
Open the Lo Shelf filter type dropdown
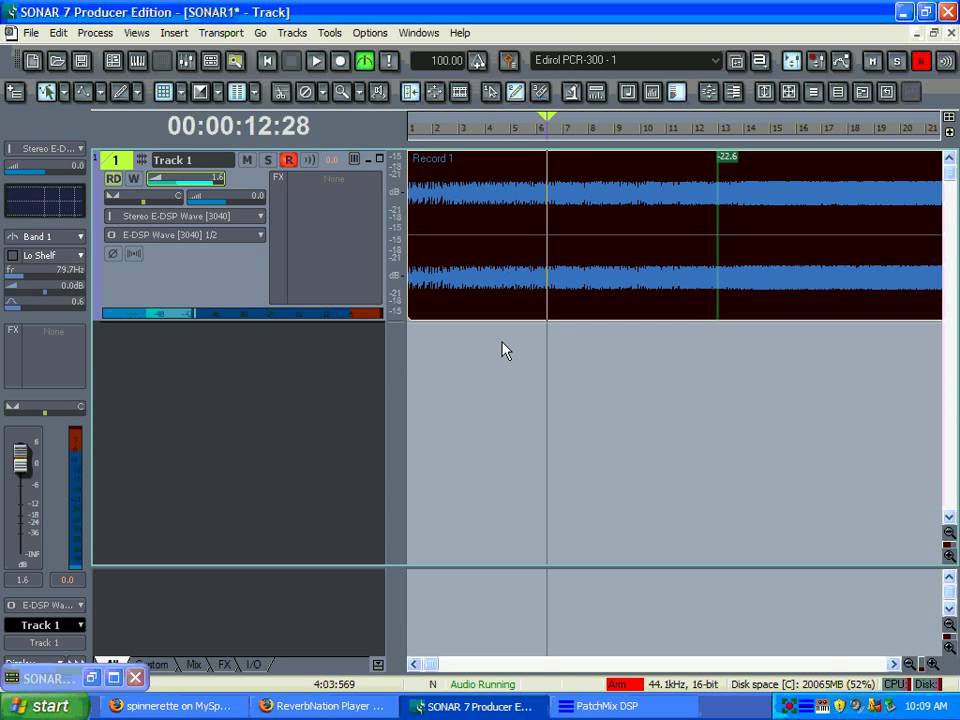53,255
